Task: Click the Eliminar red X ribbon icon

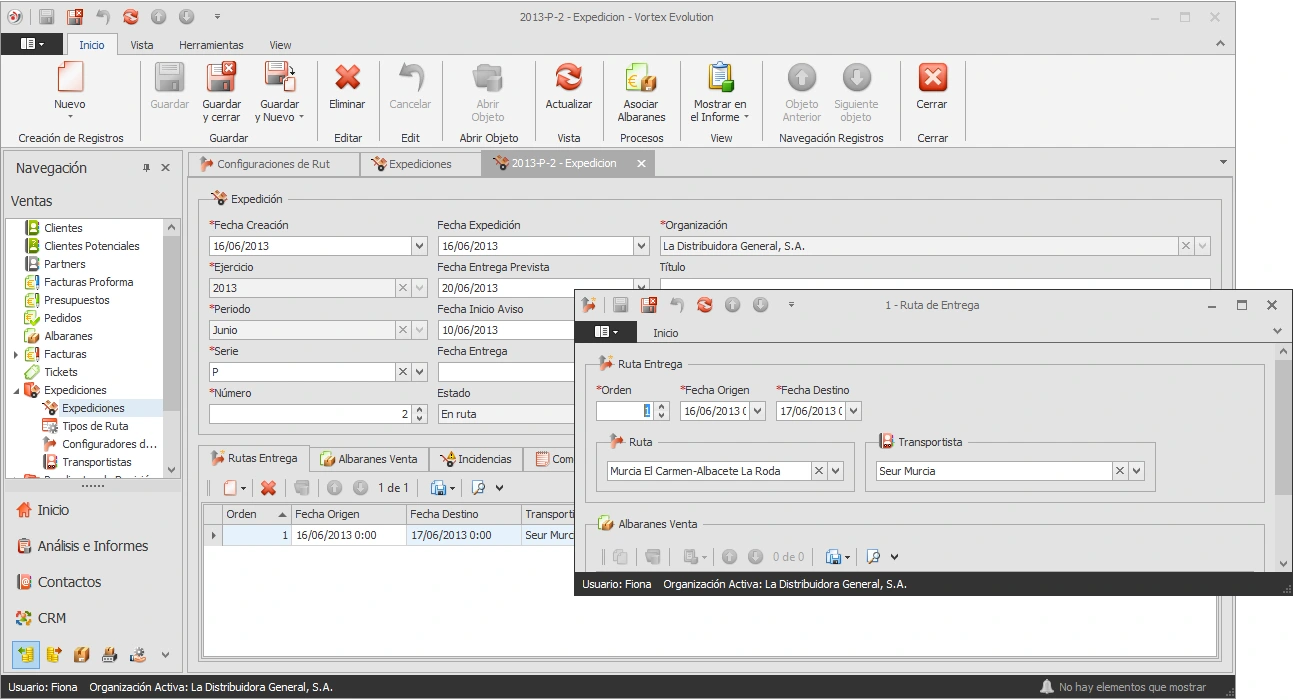Action: 347,78
